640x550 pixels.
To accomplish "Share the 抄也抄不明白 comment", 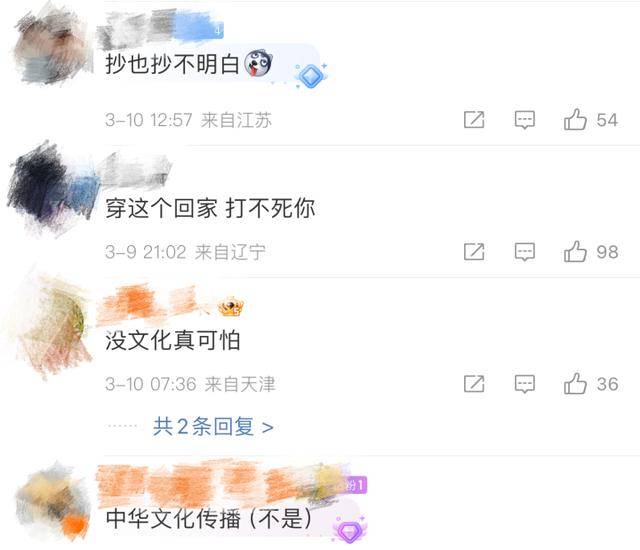I will point(474,120).
